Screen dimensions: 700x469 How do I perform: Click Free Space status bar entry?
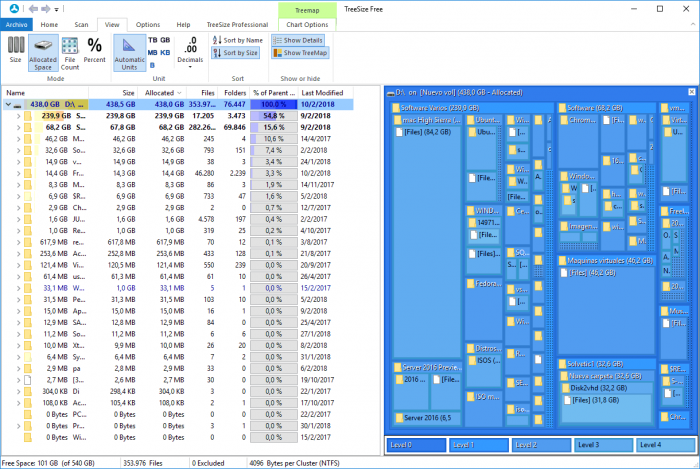click(48, 463)
